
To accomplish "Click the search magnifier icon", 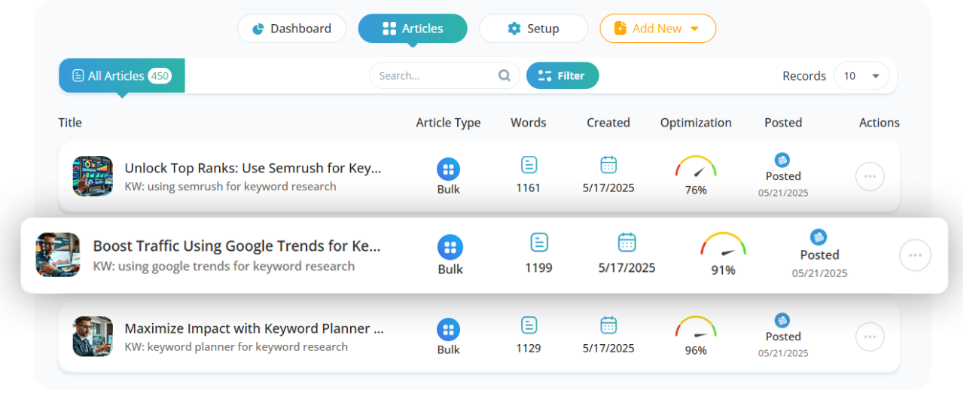I will point(504,76).
